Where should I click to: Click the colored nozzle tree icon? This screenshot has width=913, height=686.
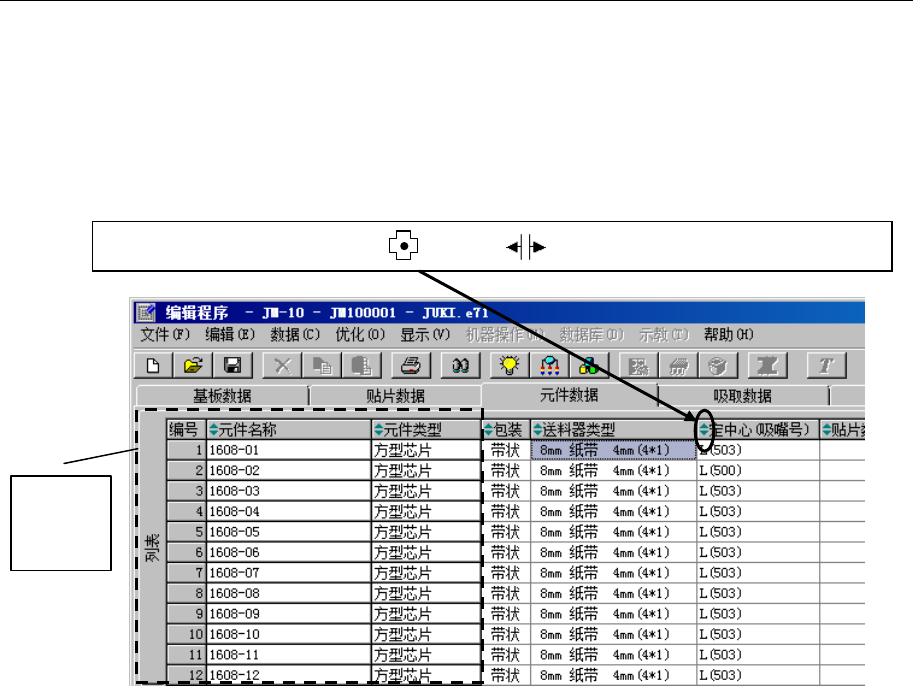coord(549,366)
